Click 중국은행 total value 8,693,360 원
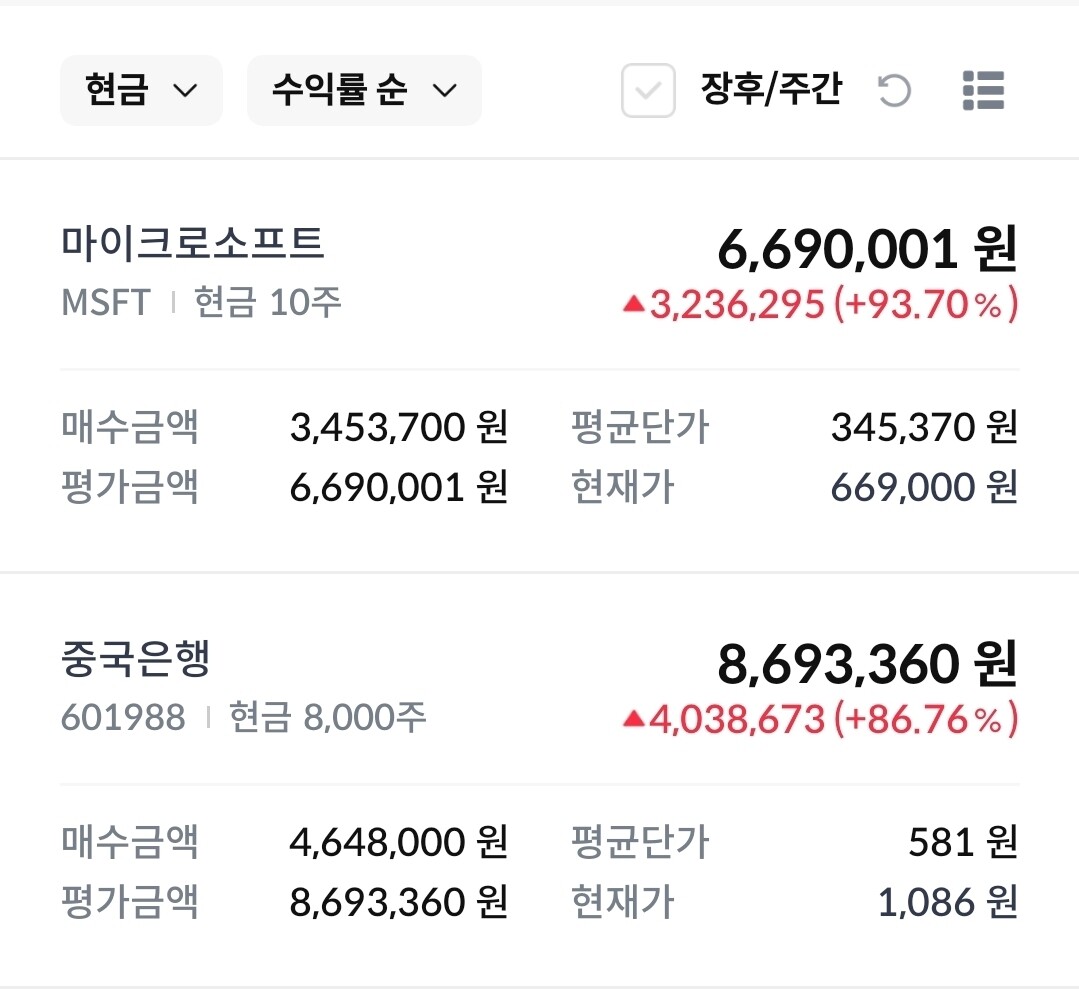Screen dimensions: 1079x990 pyautogui.click(x=867, y=664)
